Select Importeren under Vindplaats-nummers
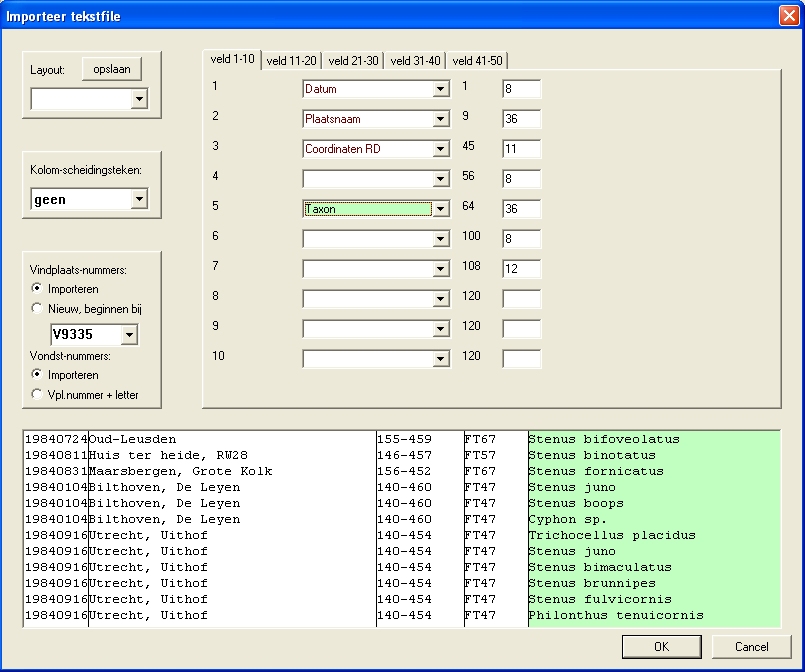The width and height of the screenshot is (805, 672). point(38,289)
